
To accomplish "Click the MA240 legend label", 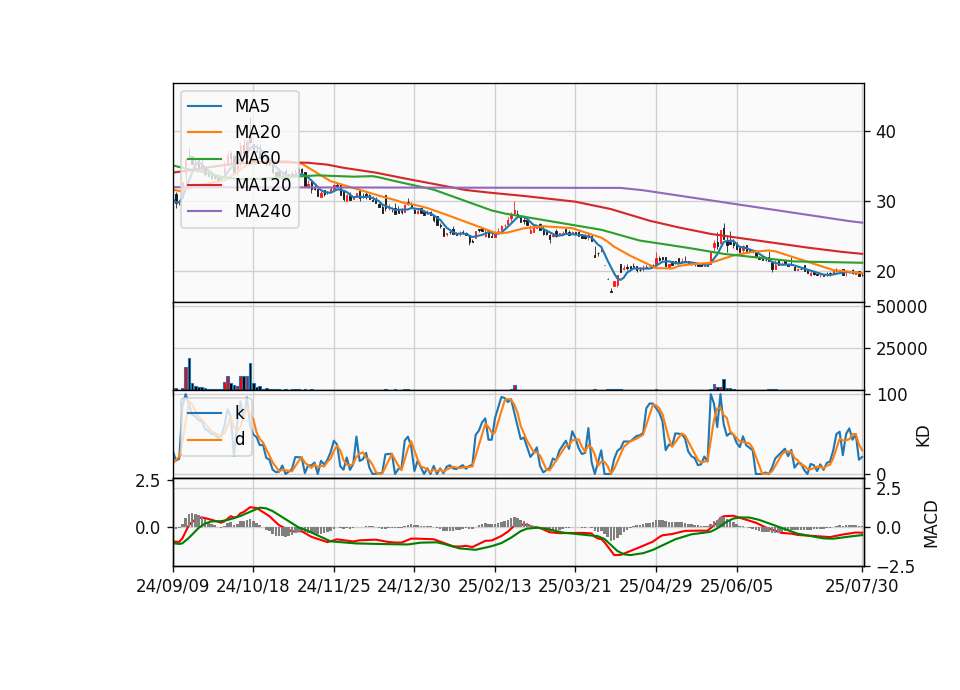I will (x=263, y=211).
